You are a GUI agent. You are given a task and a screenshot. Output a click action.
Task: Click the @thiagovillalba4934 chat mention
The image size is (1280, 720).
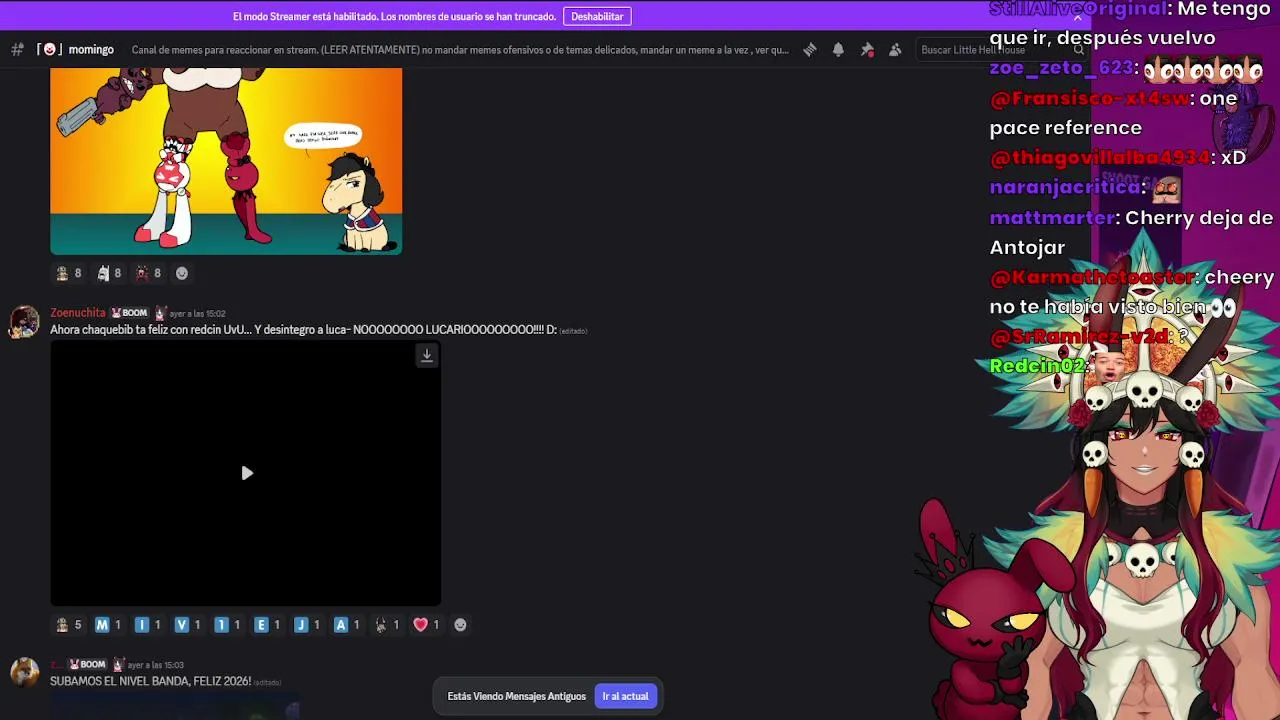pos(1099,158)
